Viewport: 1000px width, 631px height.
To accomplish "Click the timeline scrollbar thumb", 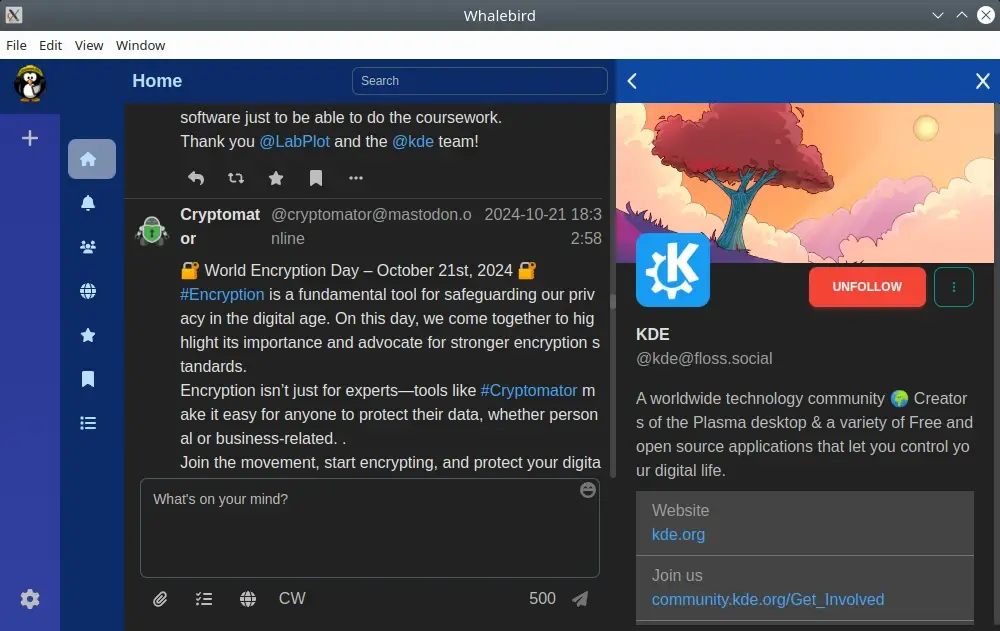I will point(613,301).
